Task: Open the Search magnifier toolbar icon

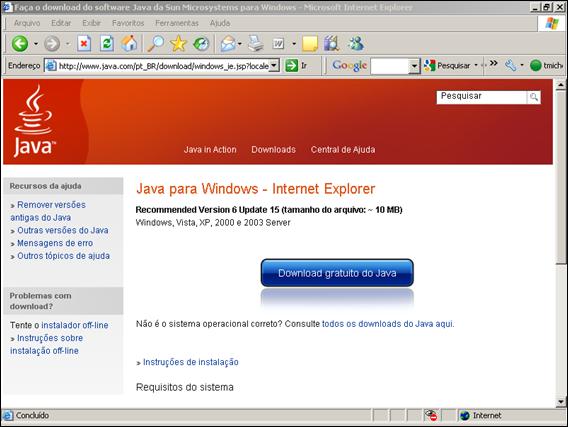Action: point(156,44)
